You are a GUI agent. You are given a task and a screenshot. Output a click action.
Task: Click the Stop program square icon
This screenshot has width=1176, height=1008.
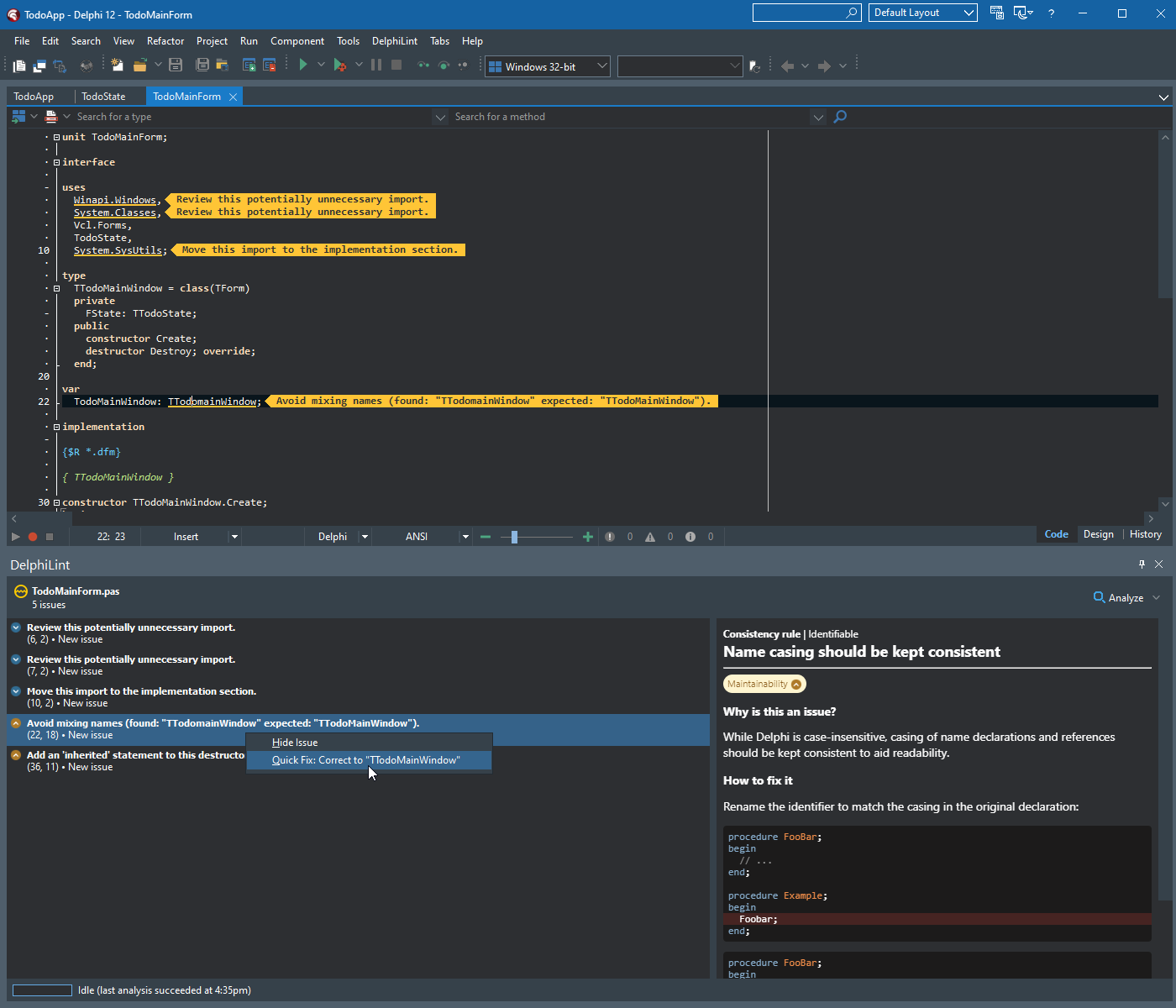tap(396, 65)
